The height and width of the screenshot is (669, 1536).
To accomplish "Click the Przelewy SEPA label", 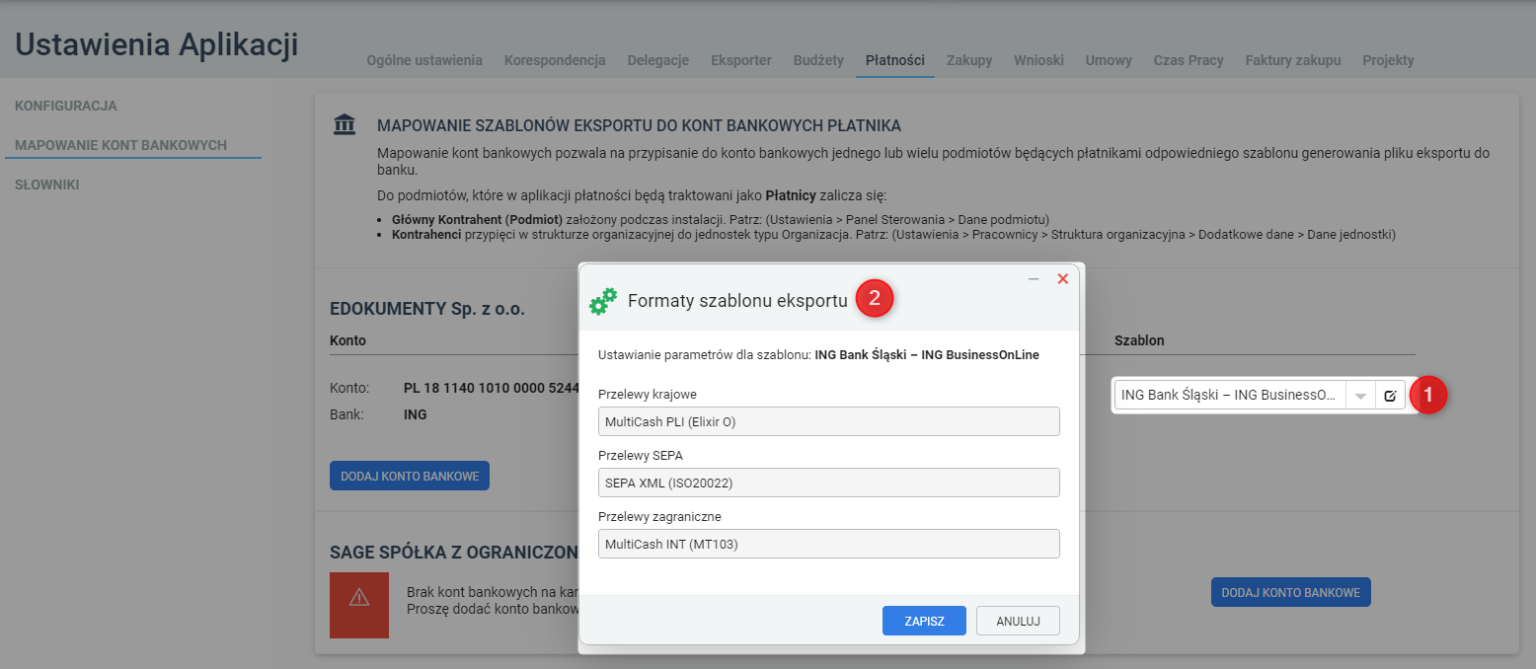I will pos(640,455).
